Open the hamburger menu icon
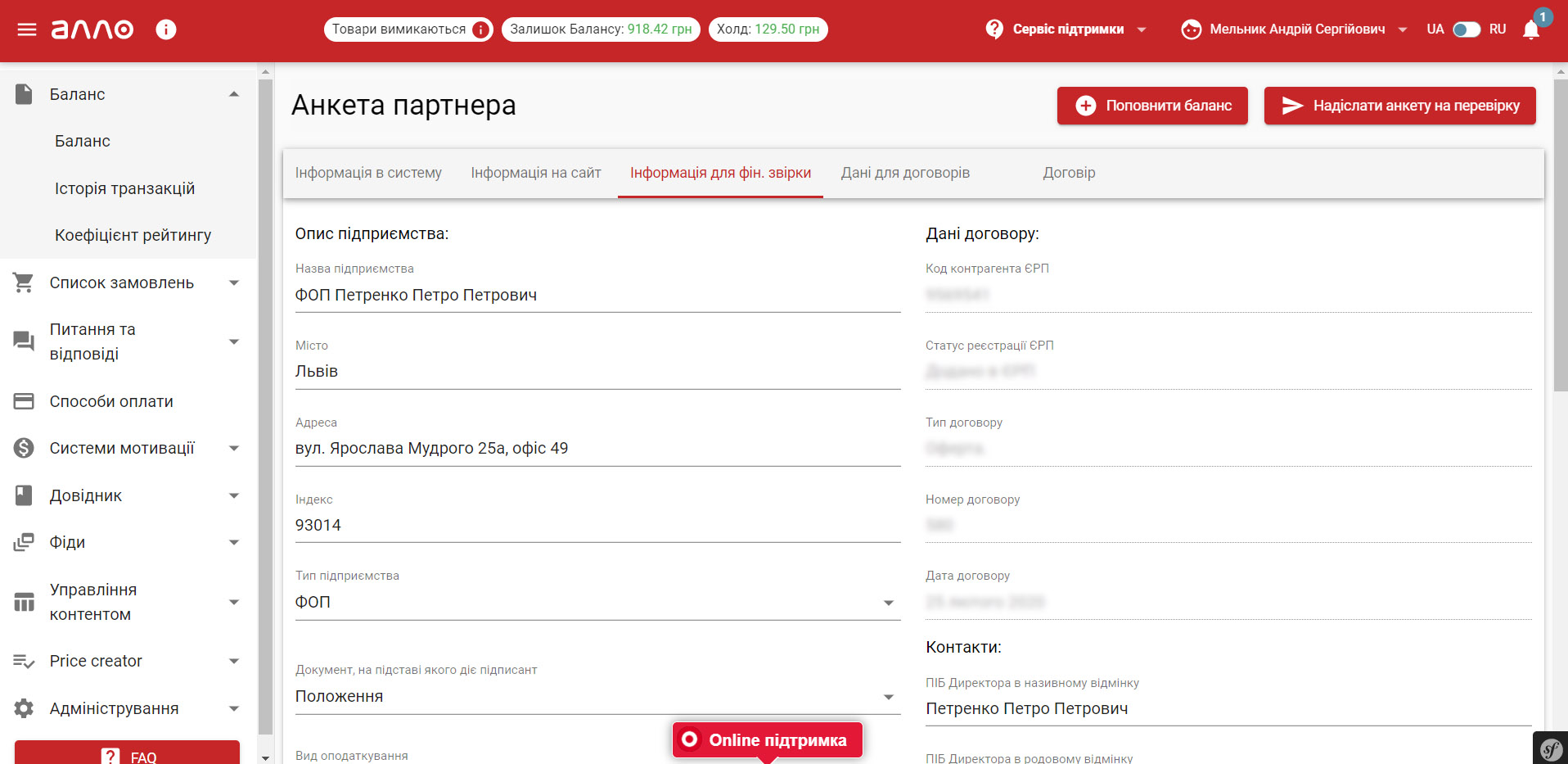This screenshot has height=764, width=1568. 27,29
